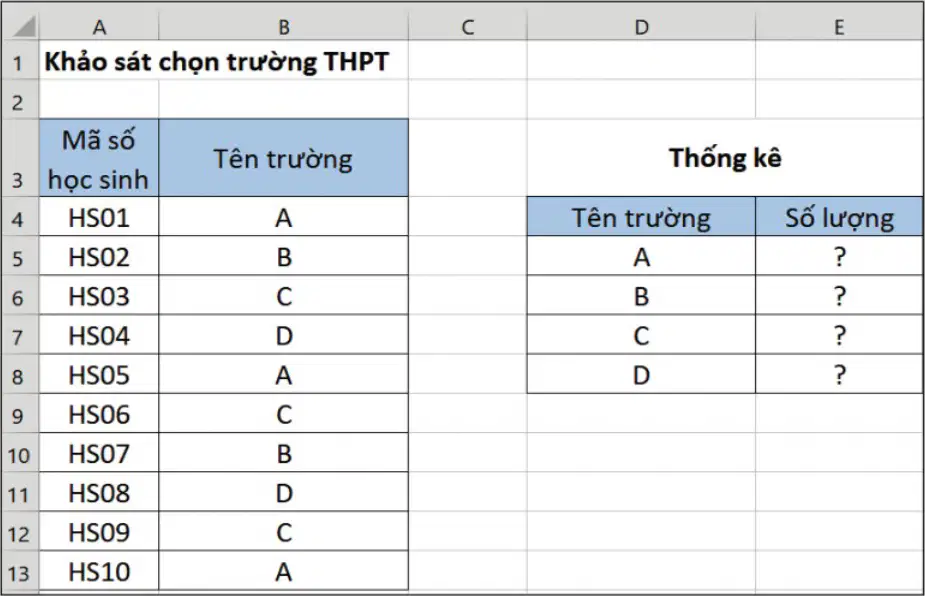The image size is (925, 596).
Task: Click the question mark cell for school A
Action: click(839, 256)
